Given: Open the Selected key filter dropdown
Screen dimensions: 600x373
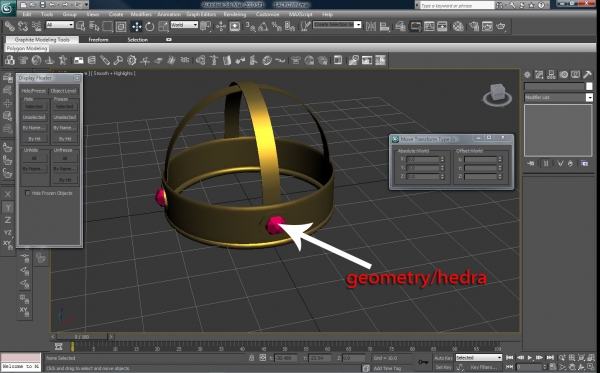Looking at the screenshot, I should pos(478,358).
